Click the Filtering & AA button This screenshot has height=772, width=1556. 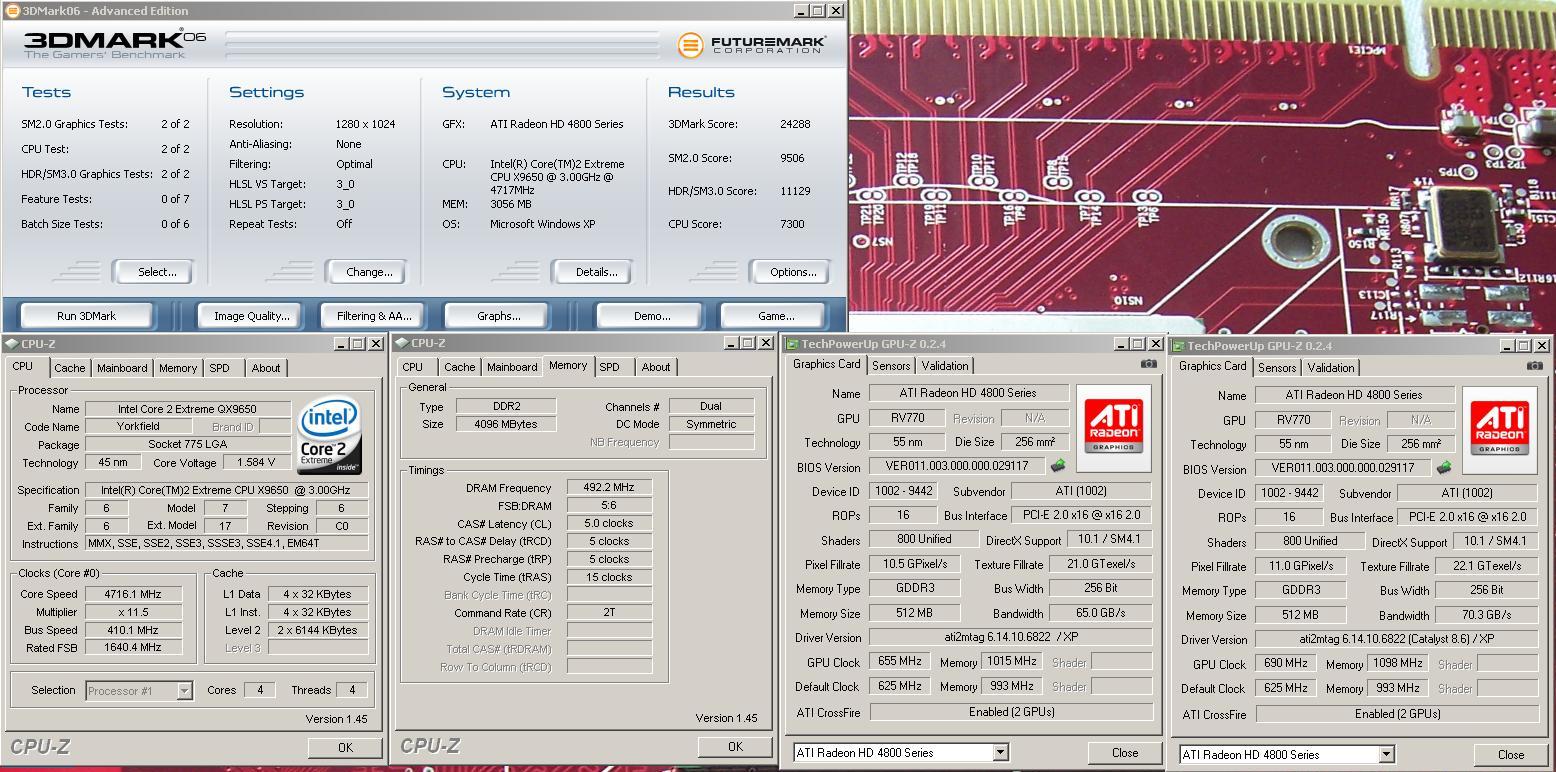374,316
